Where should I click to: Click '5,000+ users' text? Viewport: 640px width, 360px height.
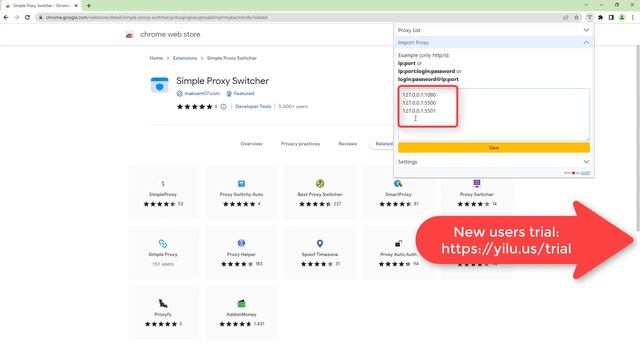pos(293,107)
